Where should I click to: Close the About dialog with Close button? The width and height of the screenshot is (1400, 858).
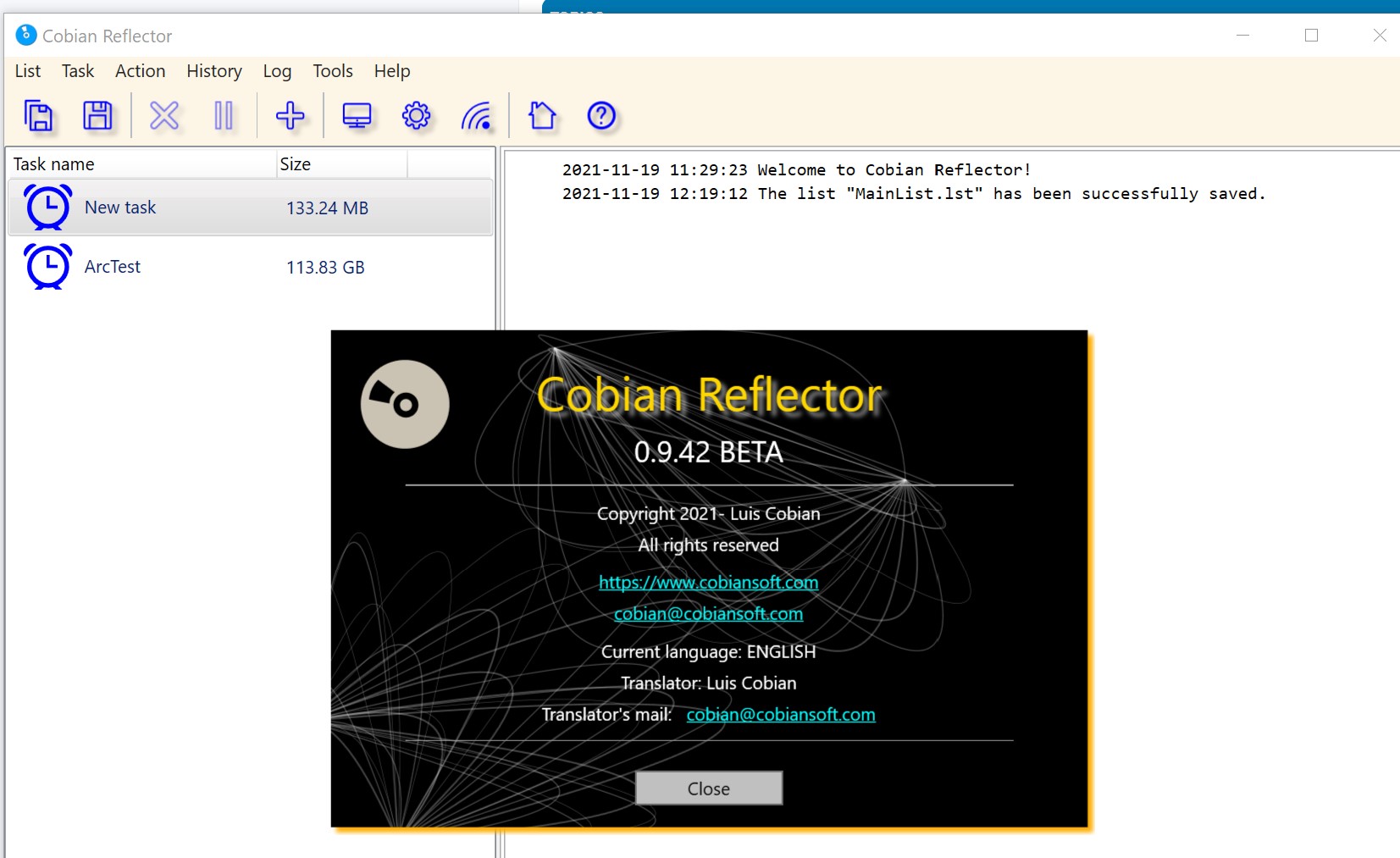[709, 789]
